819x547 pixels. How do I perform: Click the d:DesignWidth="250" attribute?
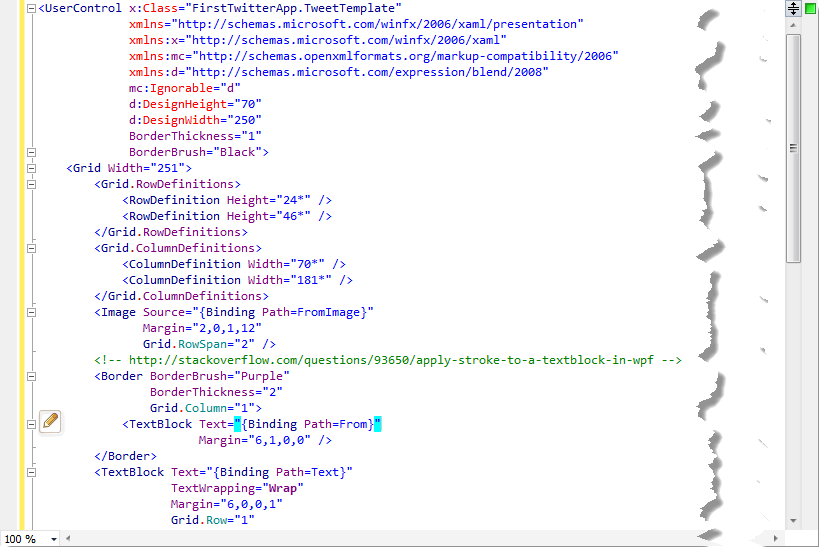coord(195,120)
